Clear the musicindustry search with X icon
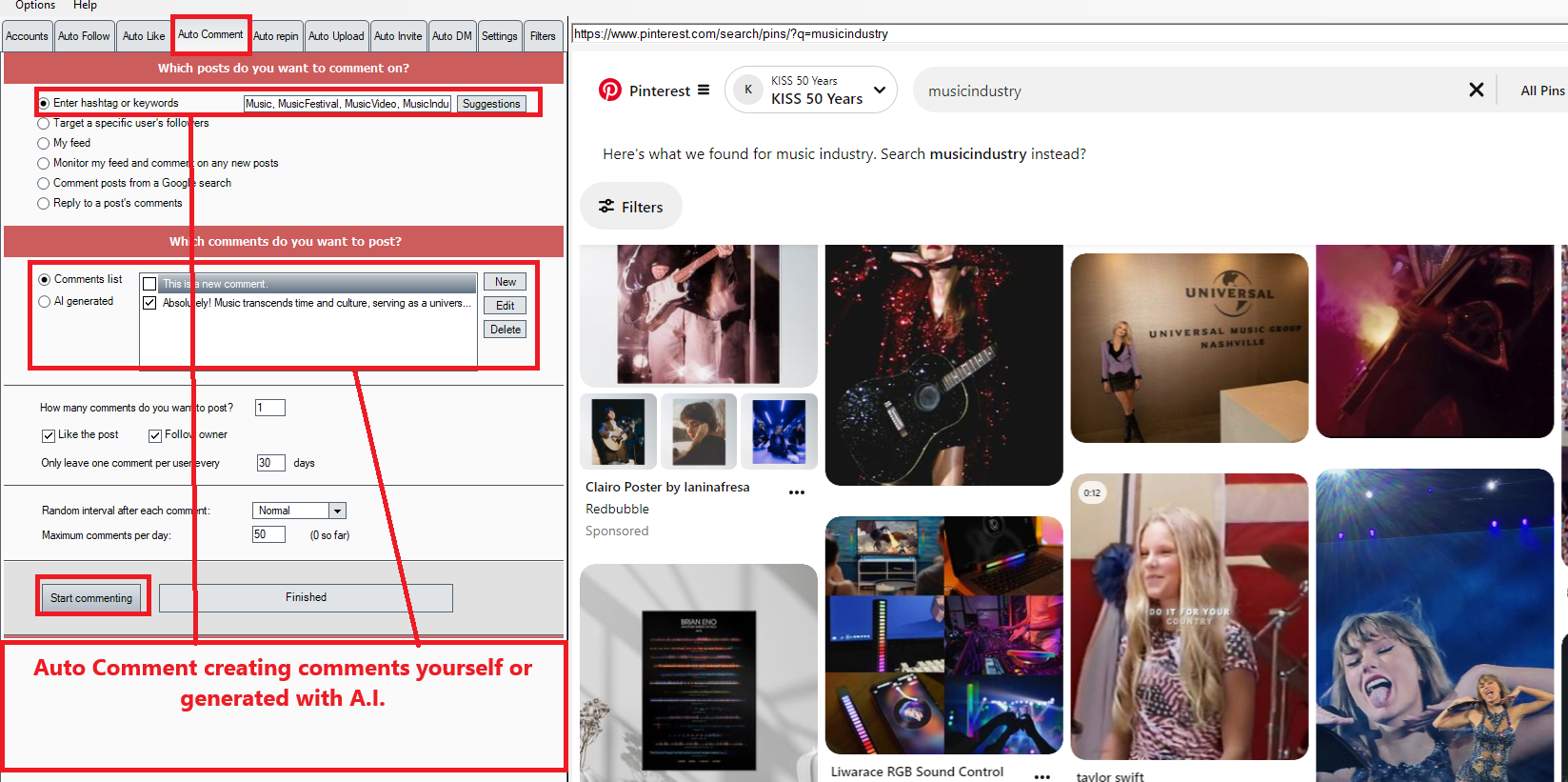Image resolution: width=1568 pixels, height=782 pixels. click(1476, 90)
